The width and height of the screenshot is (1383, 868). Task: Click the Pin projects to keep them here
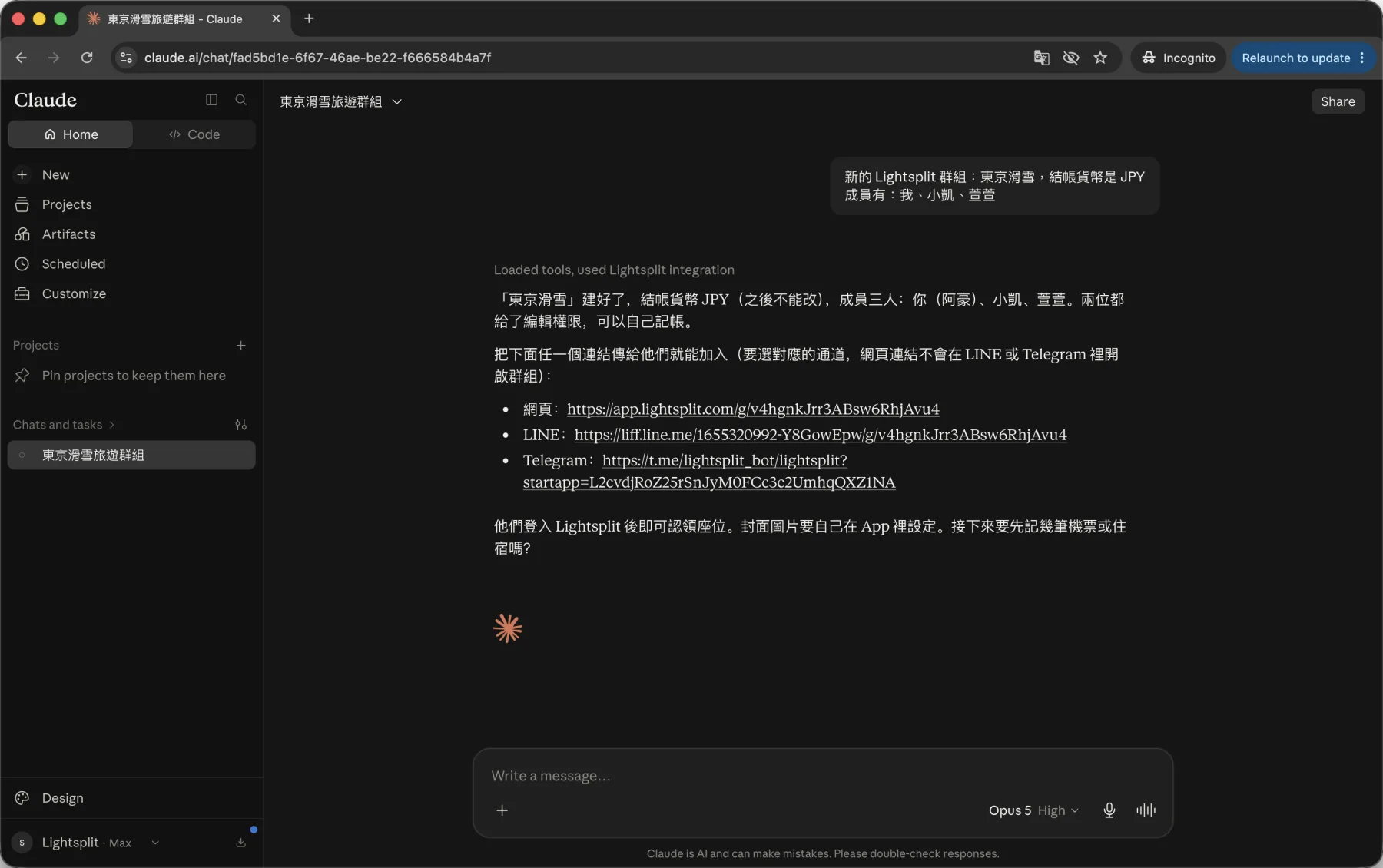pos(131,376)
